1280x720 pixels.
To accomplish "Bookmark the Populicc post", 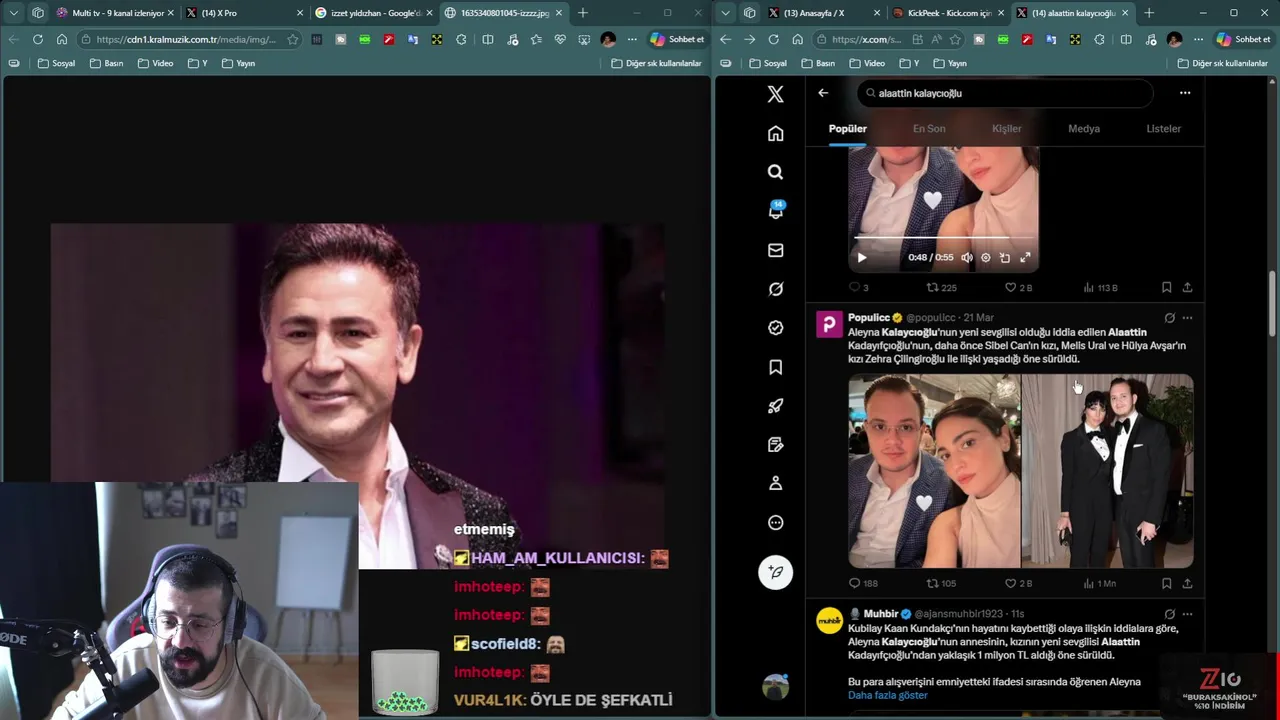I will tap(1166, 583).
